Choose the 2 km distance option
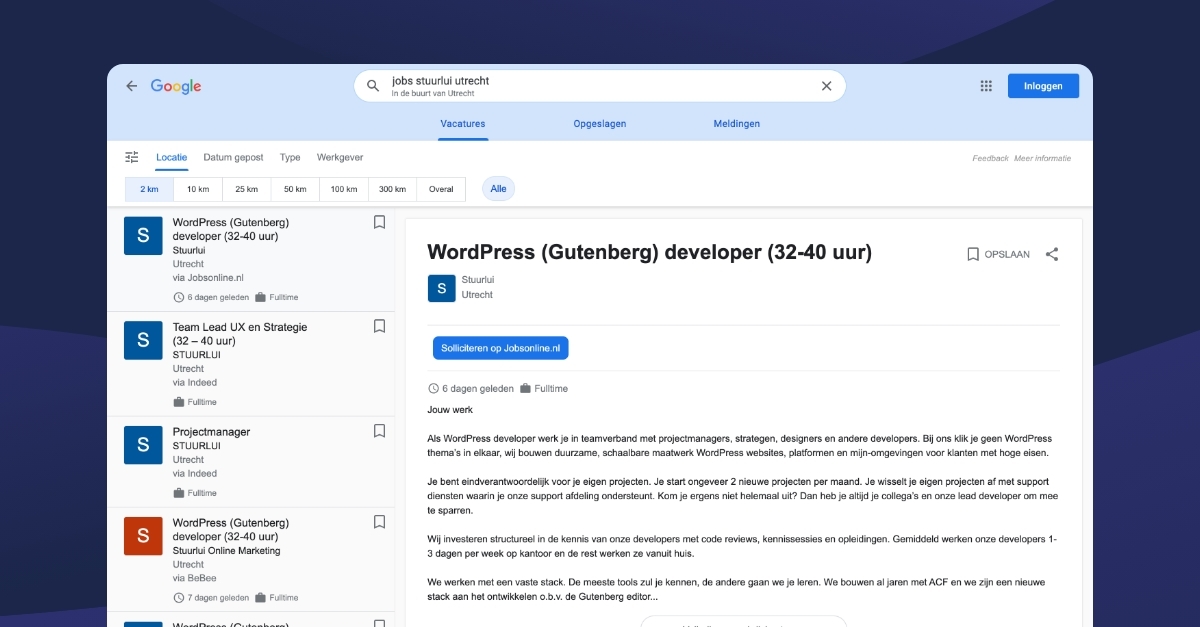The height and width of the screenshot is (627, 1200). [149, 189]
